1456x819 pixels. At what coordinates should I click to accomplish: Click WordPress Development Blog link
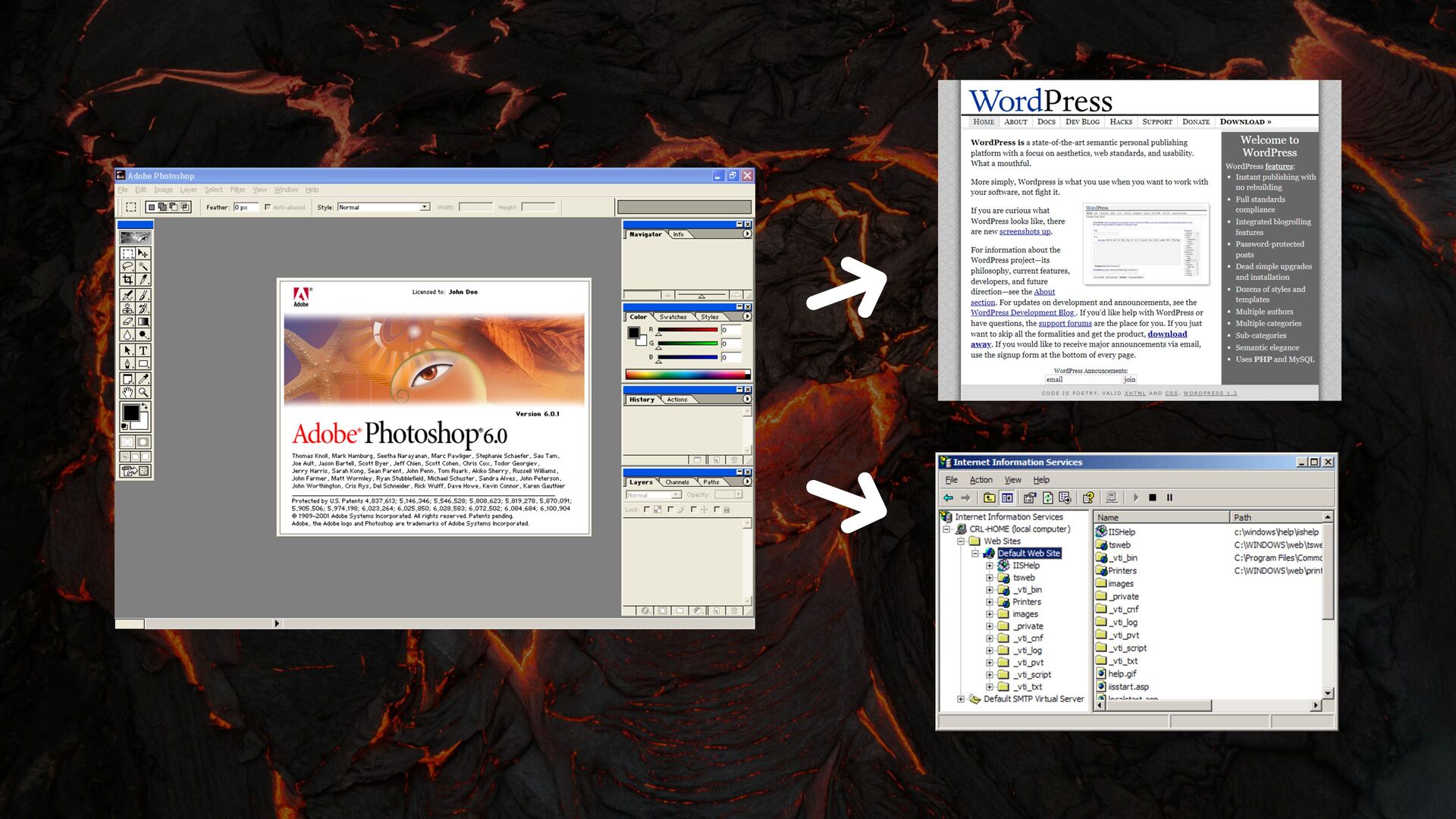coord(1022,313)
